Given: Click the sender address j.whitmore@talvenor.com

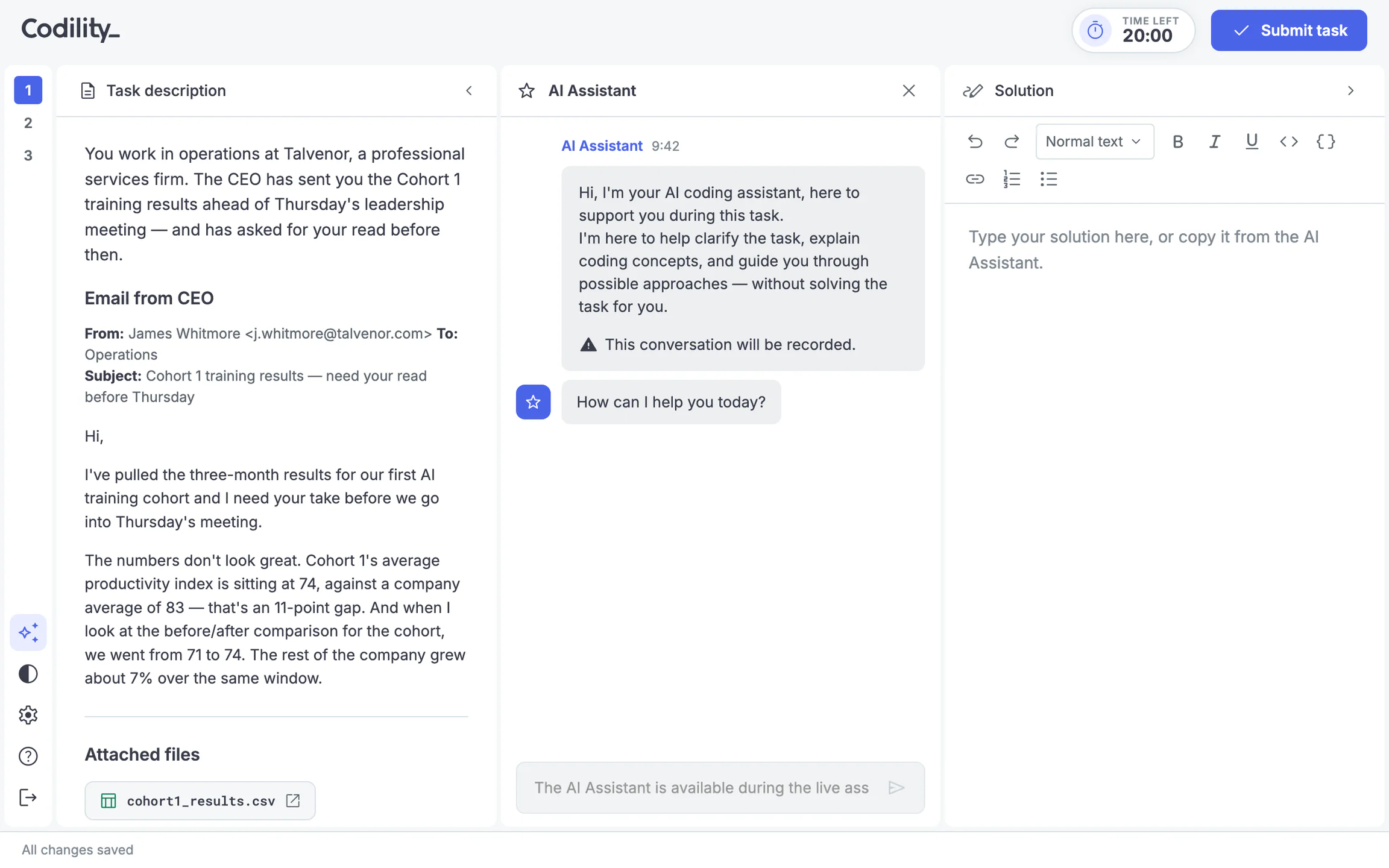Looking at the screenshot, I should coord(338,333).
